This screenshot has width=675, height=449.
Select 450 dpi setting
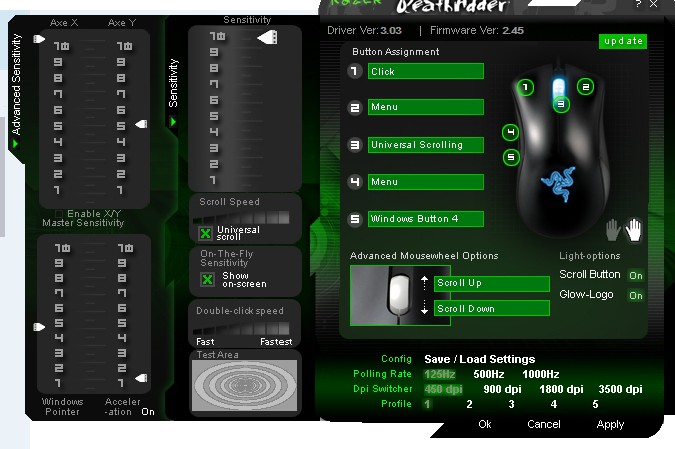pos(443,389)
